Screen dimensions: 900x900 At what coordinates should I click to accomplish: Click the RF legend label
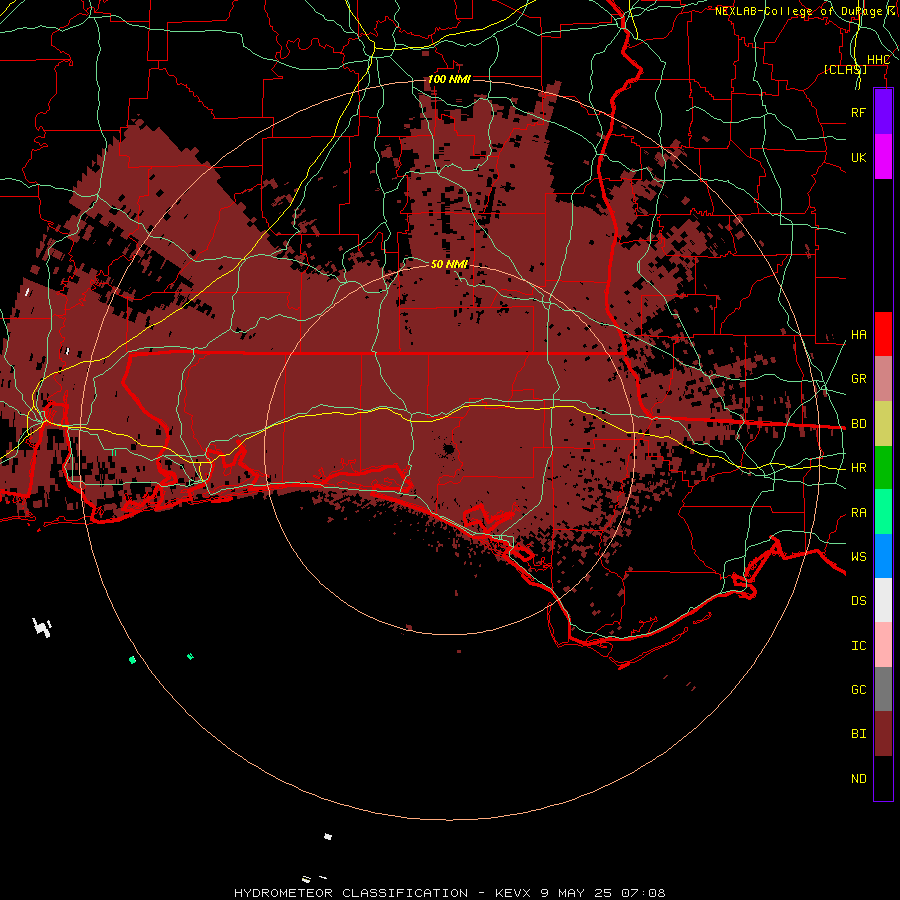pyautogui.click(x=859, y=112)
